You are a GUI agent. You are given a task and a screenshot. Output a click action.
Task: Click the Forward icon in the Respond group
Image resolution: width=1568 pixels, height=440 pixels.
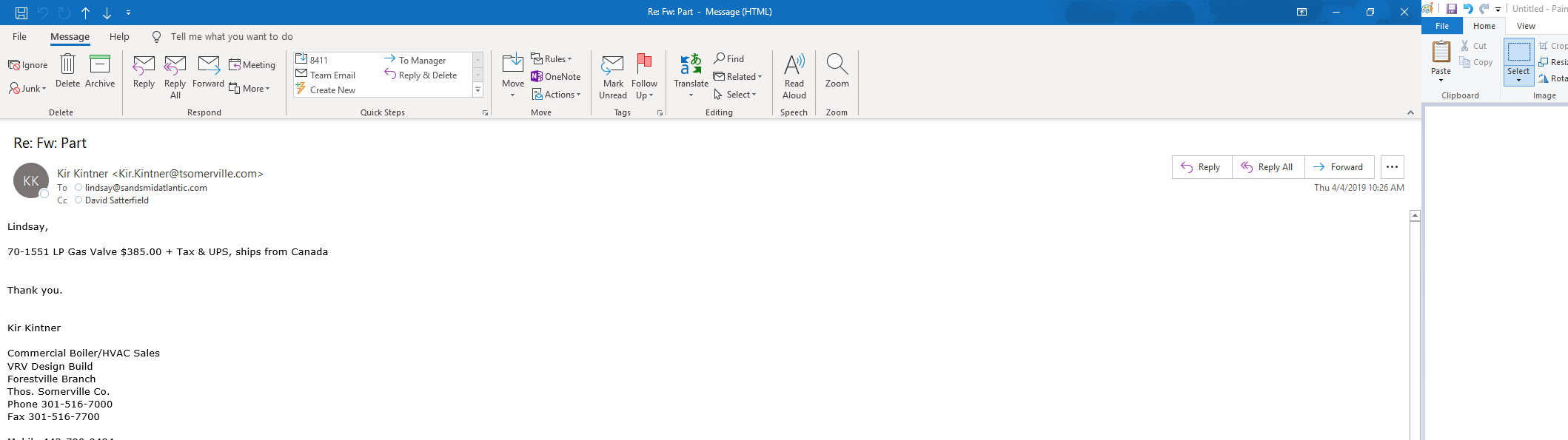click(208, 67)
